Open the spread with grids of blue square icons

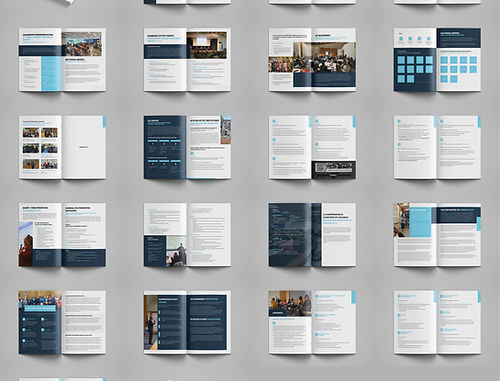(437, 59)
